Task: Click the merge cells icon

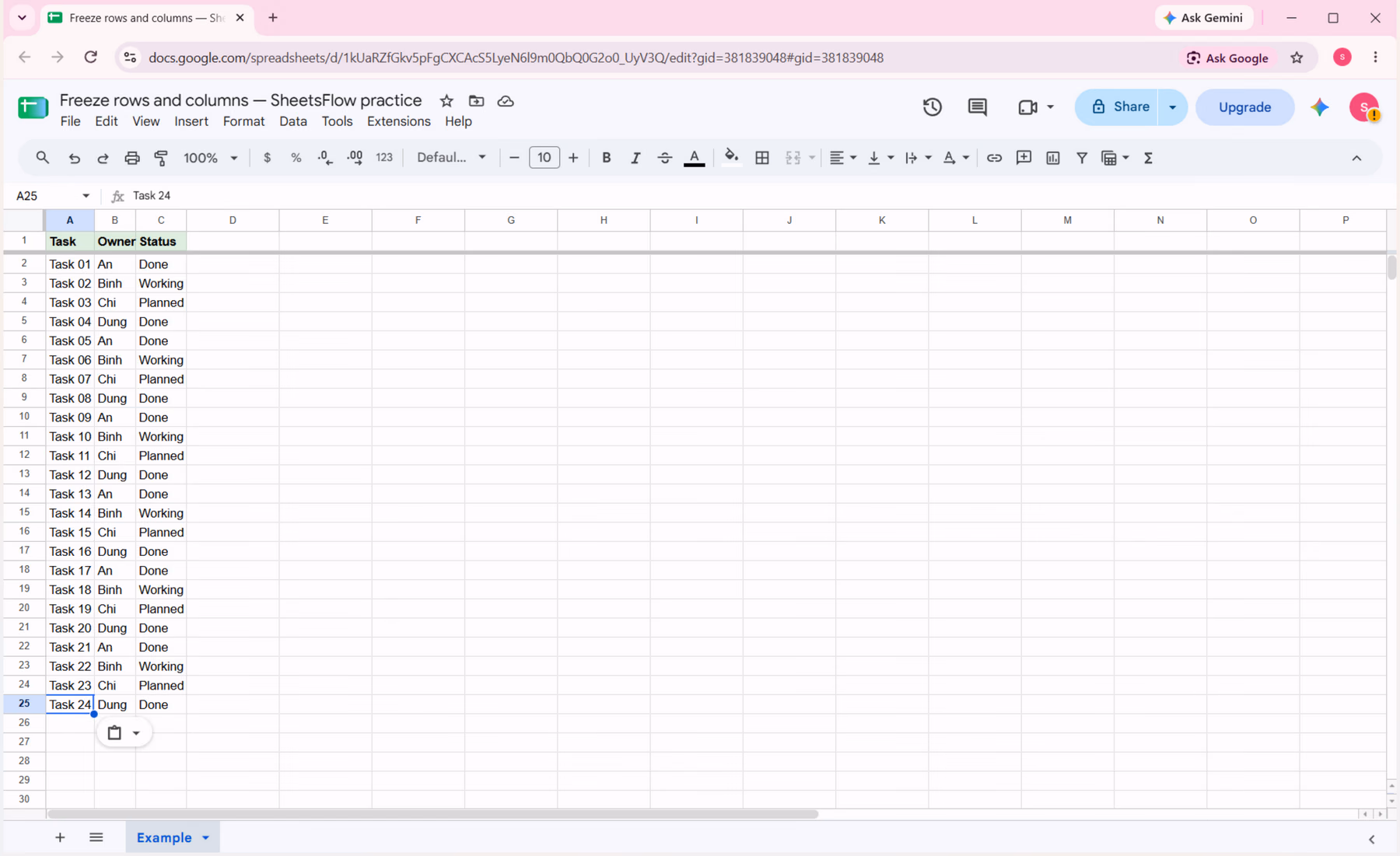Action: (793, 158)
